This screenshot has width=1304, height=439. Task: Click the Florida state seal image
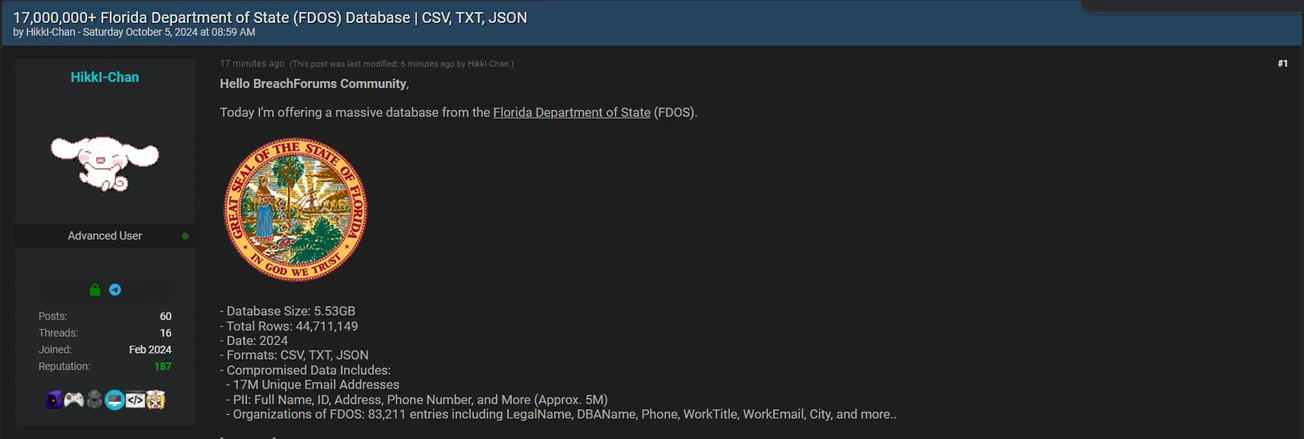(x=296, y=209)
